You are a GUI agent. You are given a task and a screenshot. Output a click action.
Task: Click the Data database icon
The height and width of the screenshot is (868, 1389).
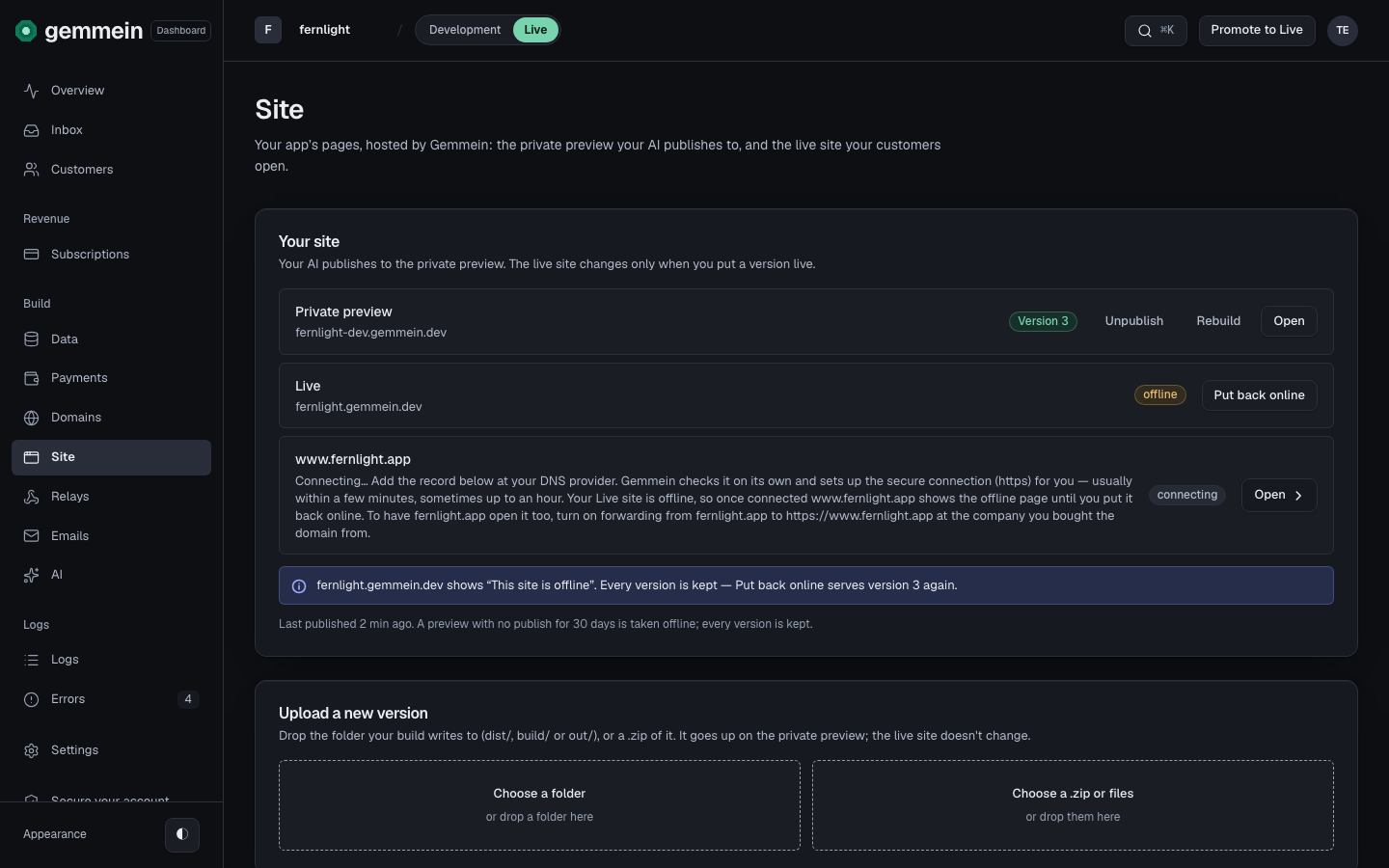click(x=32, y=339)
